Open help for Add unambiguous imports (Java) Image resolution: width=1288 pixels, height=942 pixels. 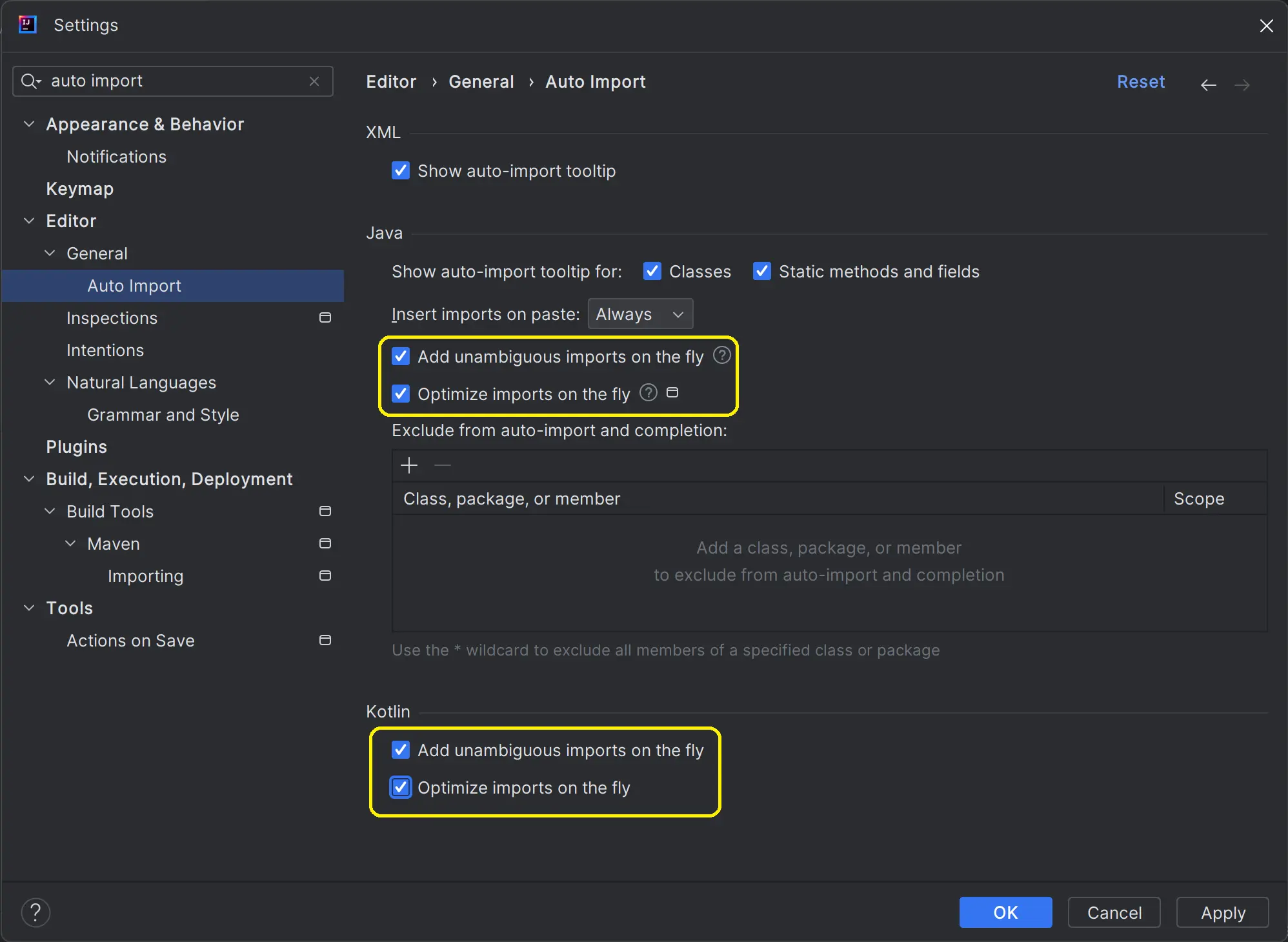point(721,355)
